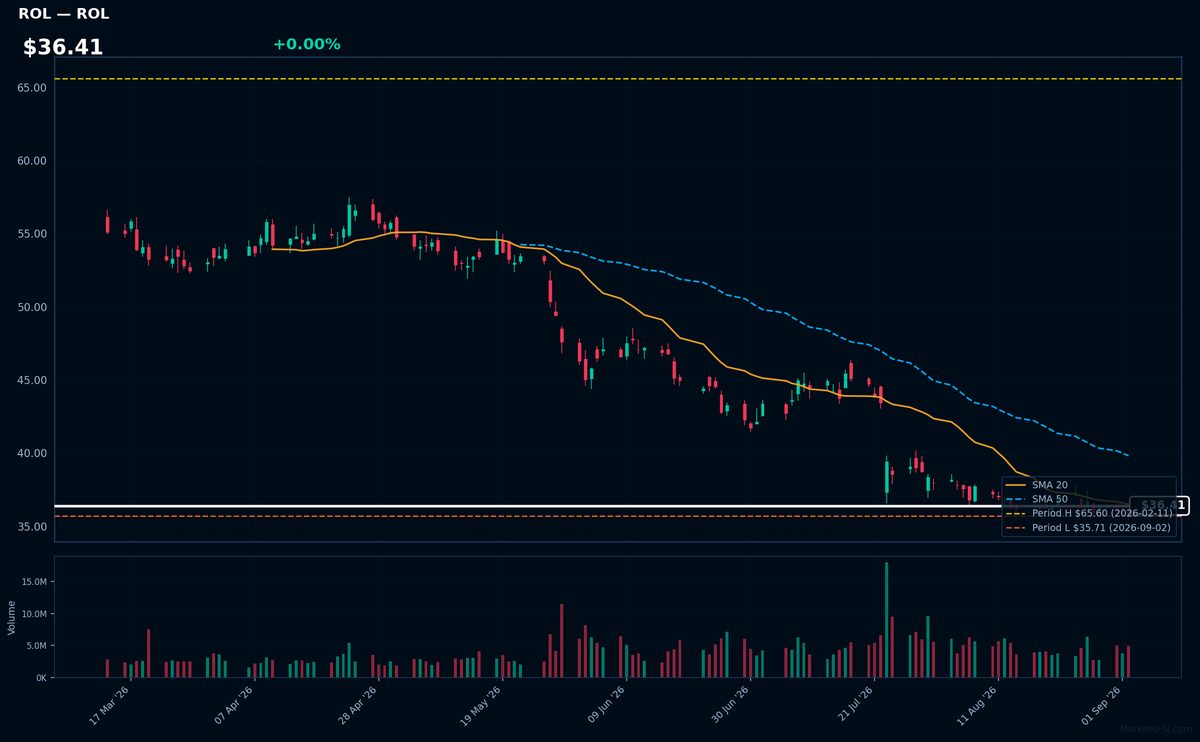The width and height of the screenshot is (1200, 742).
Task: Click the 21 Jul '26 date label
Action: click(x=854, y=705)
